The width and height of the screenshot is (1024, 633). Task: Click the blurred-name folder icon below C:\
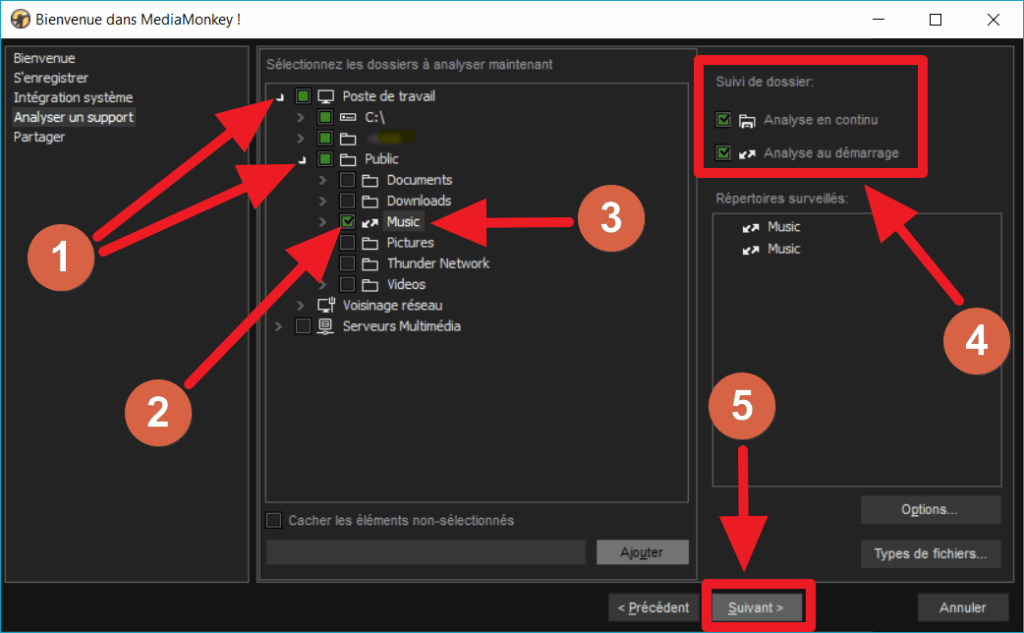348,138
